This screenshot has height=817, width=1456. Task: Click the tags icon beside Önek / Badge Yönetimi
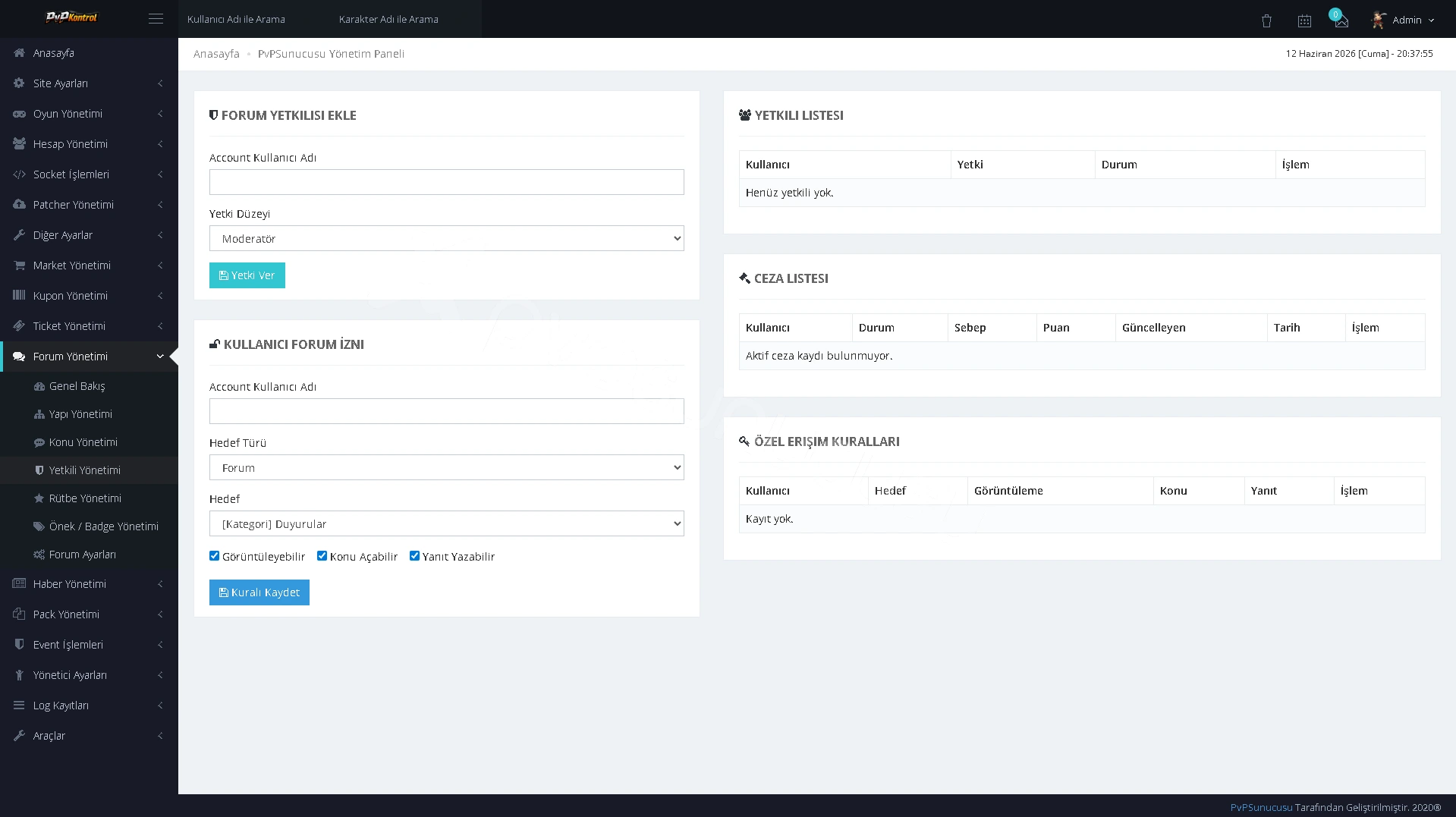click(39, 526)
